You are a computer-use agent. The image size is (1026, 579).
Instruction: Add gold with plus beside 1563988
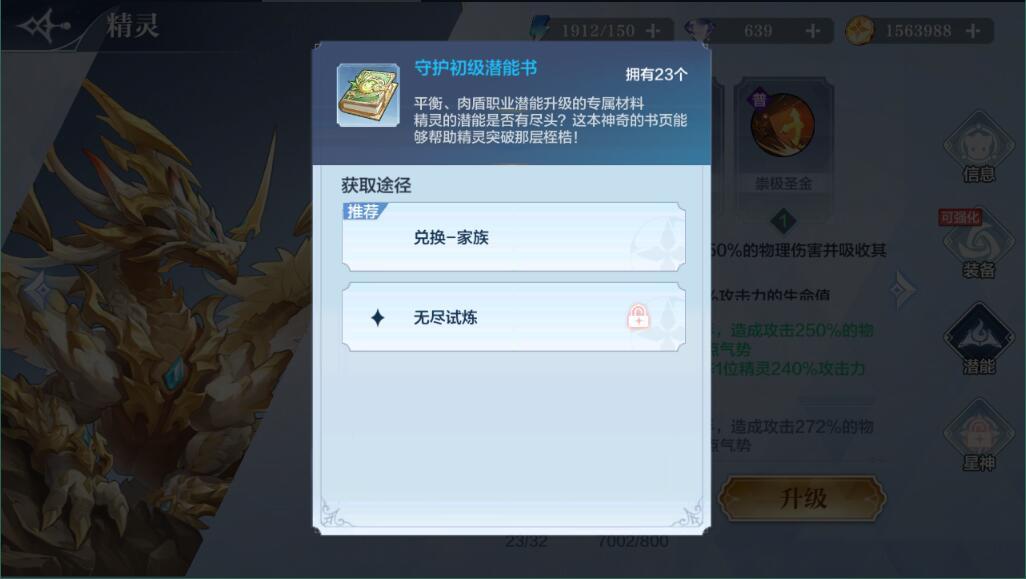pos(973,31)
